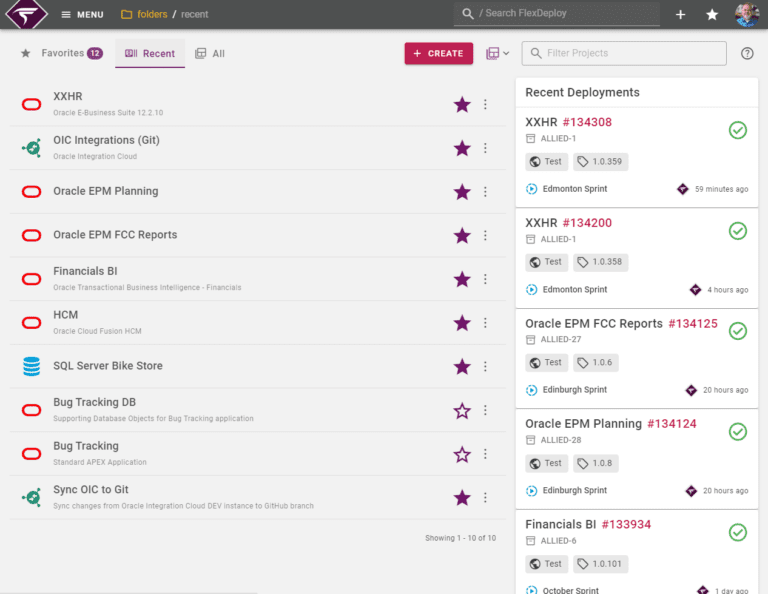768x594 pixels.
Task: Toggle favorite star for HCM
Action: [x=462, y=323]
